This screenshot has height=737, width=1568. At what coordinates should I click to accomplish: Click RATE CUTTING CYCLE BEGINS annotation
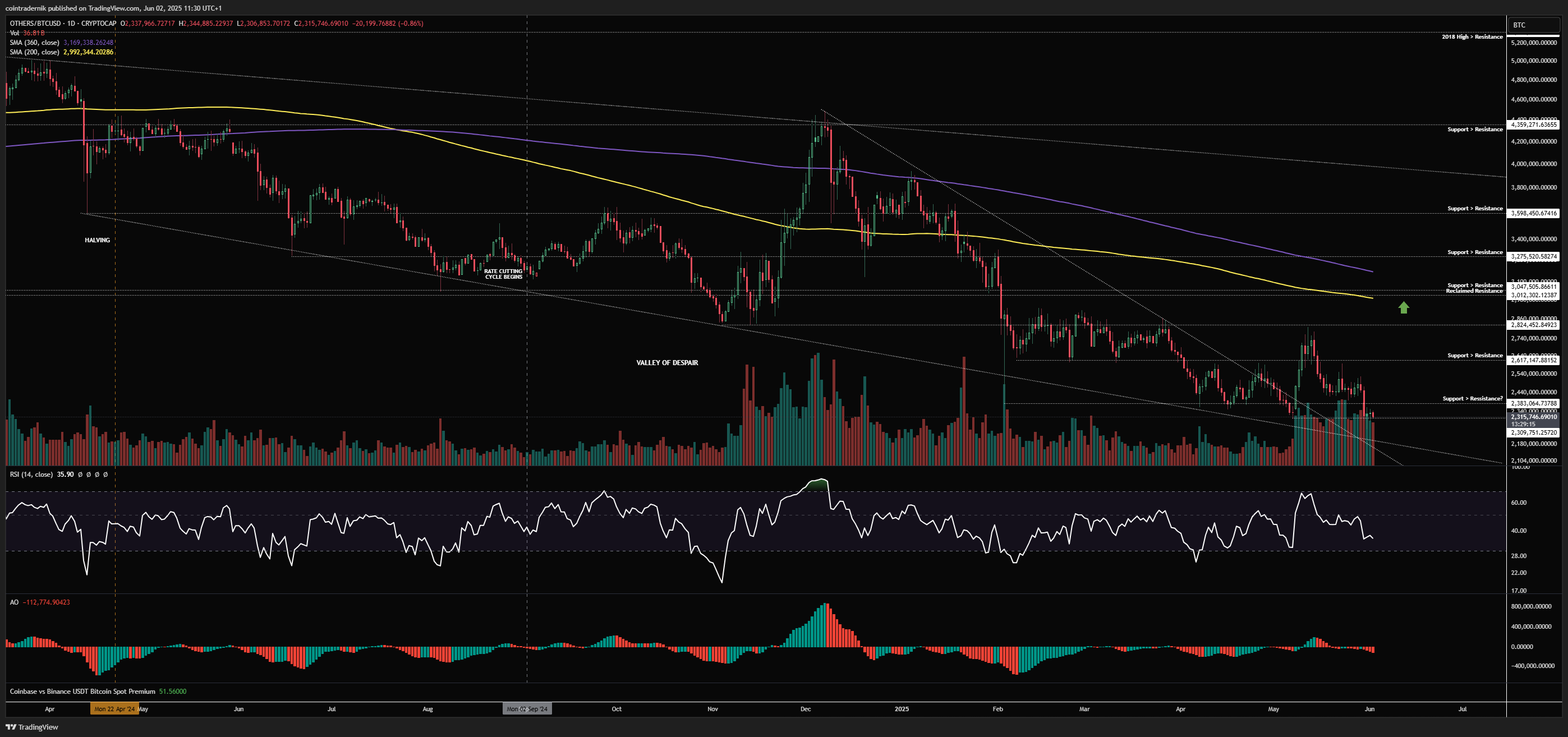tap(503, 274)
